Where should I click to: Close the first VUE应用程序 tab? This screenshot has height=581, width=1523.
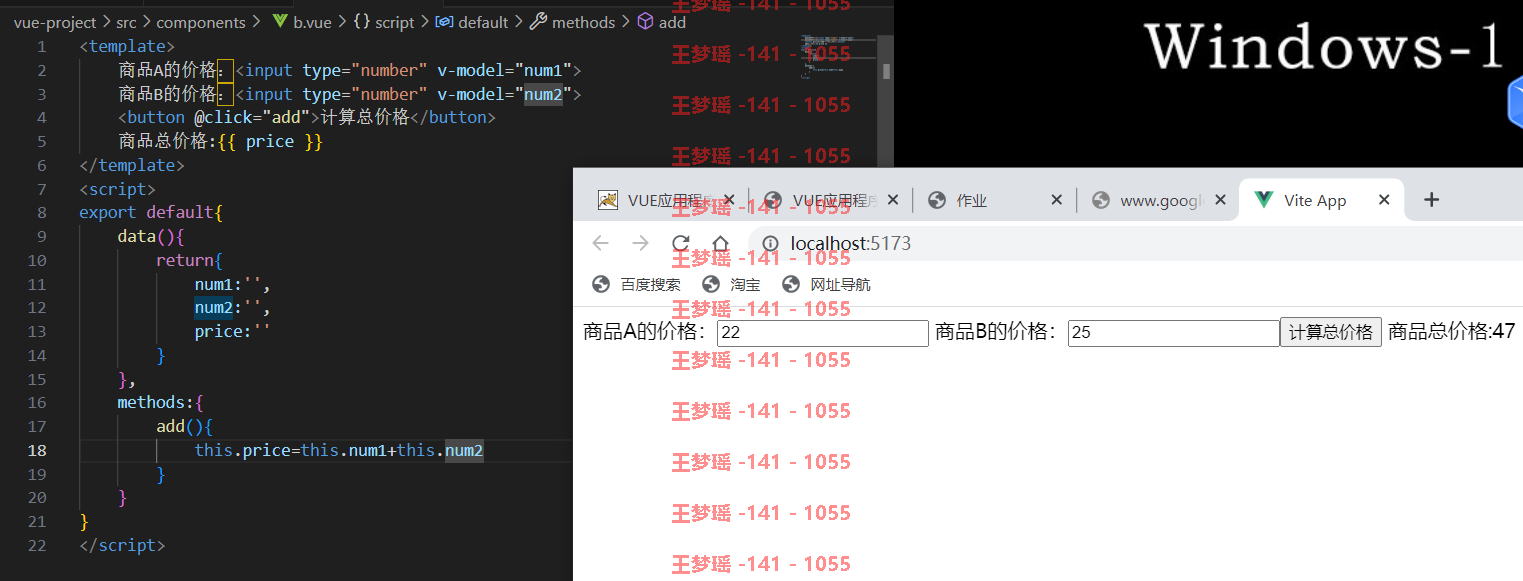(x=729, y=201)
